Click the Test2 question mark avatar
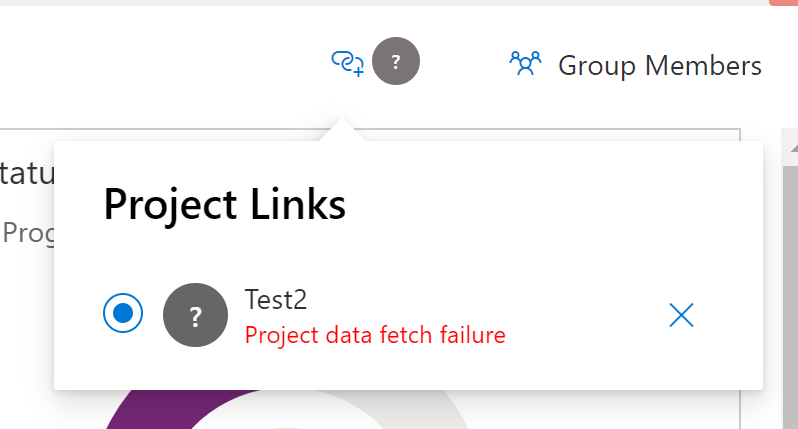This screenshot has height=429, width=798. click(196, 315)
